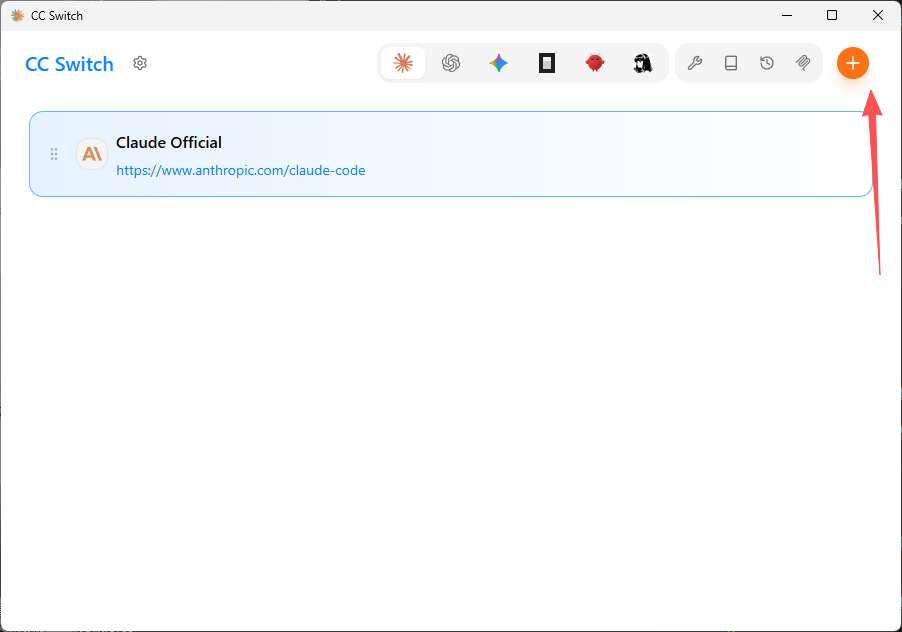This screenshot has width=902, height=632.
Task: Add a new provider with orange plus button
Action: [x=853, y=63]
